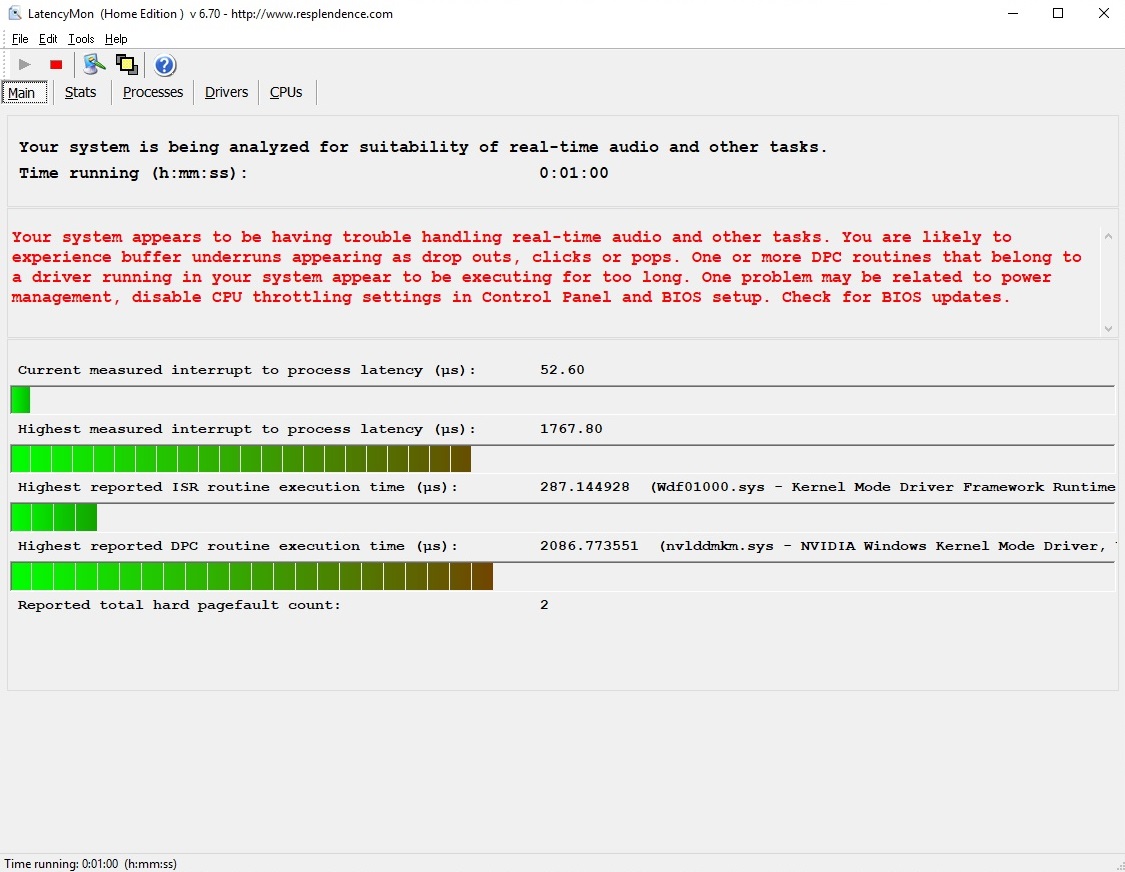Click the warning message scroll-up arrow

(1108, 237)
